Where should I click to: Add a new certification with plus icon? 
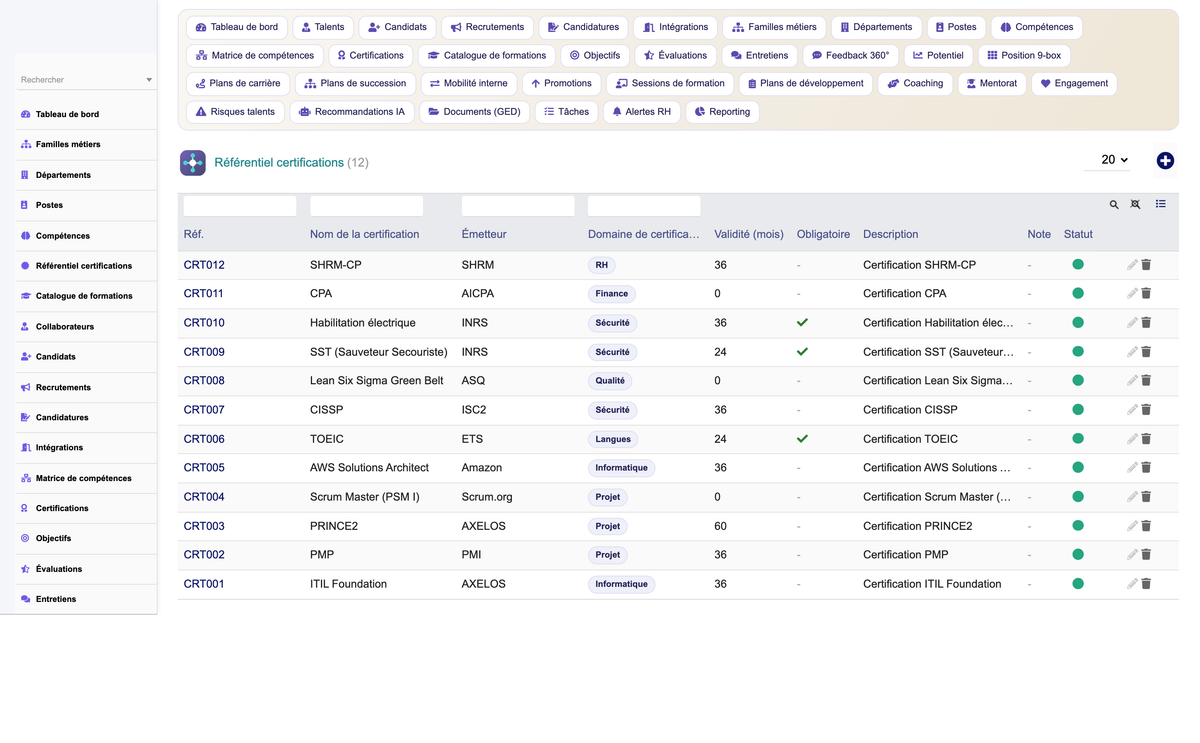1165,161
